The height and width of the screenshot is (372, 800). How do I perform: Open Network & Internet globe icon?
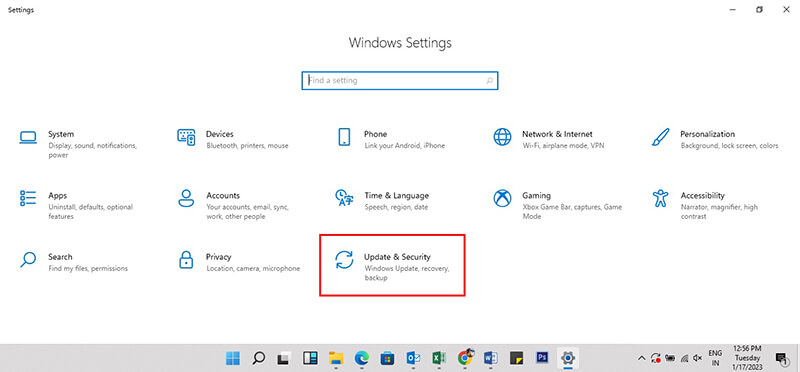(x=503, y=137)
